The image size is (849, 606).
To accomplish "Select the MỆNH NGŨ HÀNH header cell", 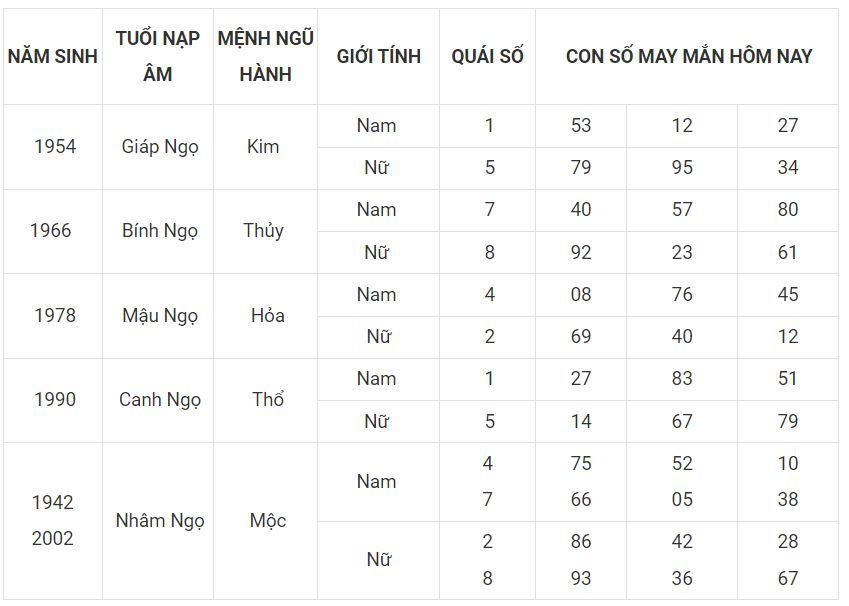I will click(265, 56).
